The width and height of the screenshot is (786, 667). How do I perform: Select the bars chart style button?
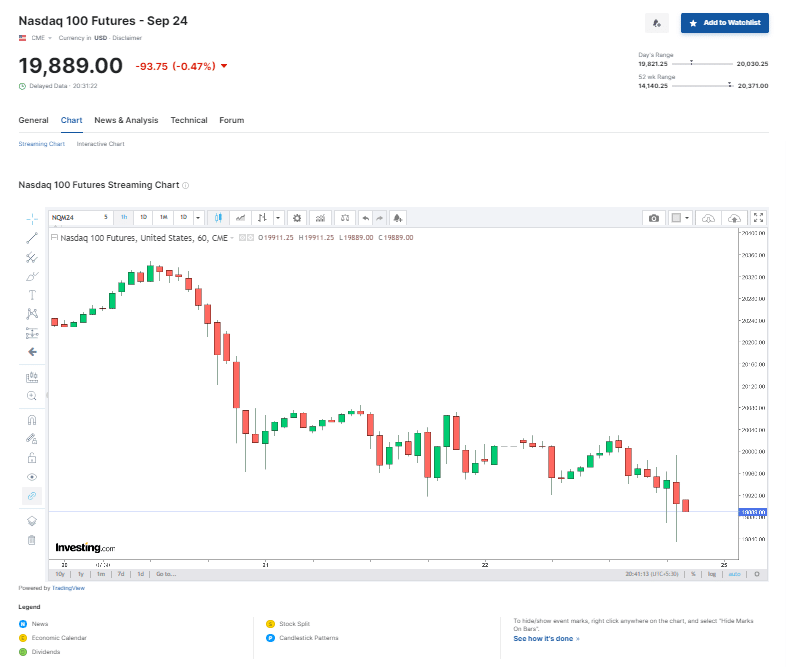coord(262,218)
